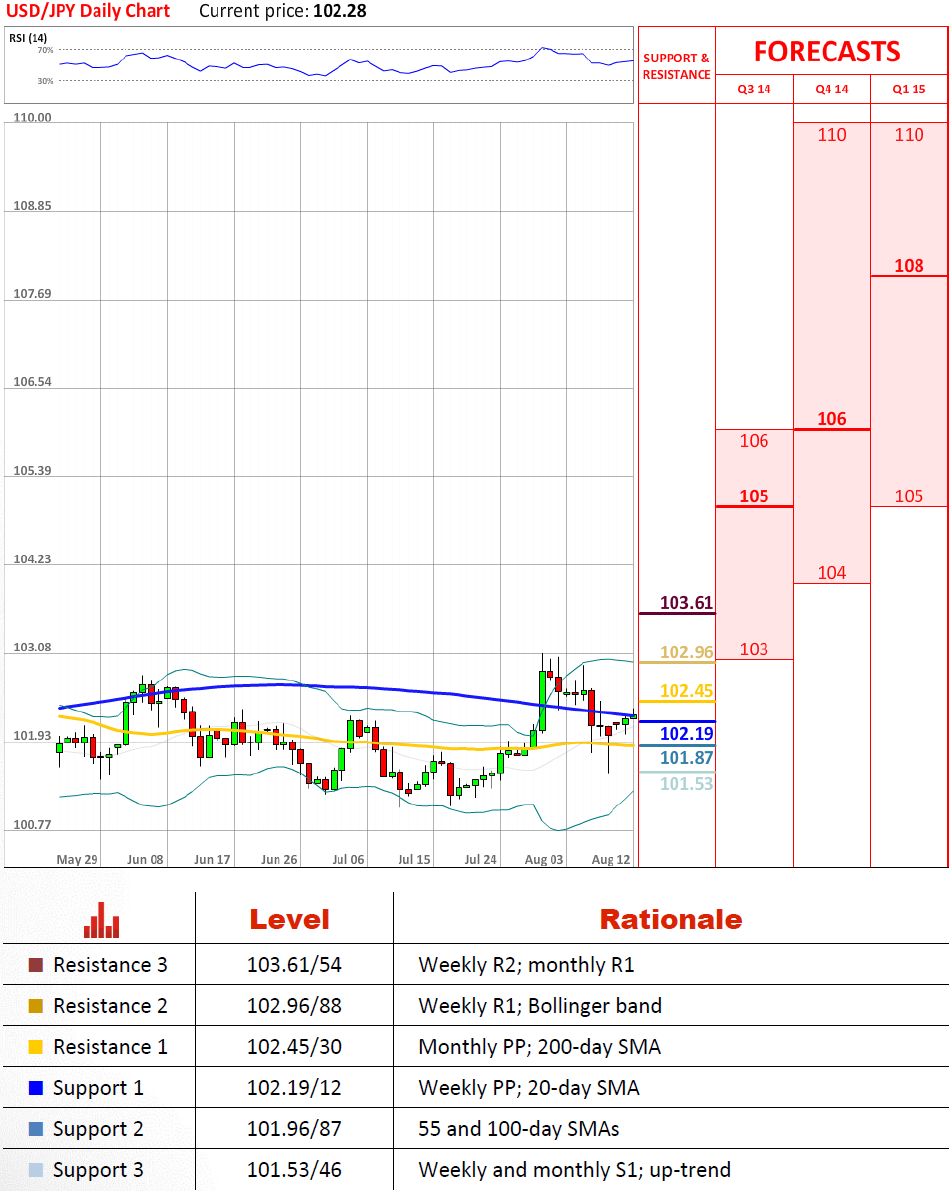The width and height of the screenshot is (952, 1191).
Task: Click the 101.96/87 level cell
Action: tap(294, 1129)
